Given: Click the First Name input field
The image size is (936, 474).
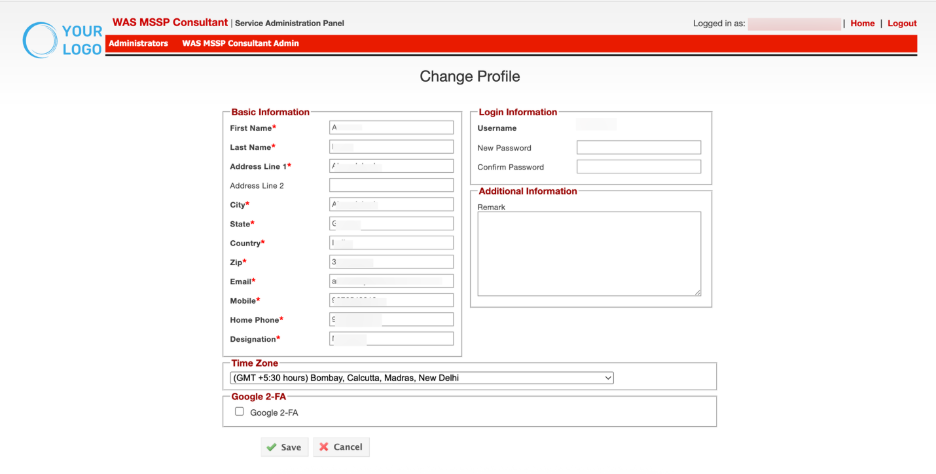Looking at the screenshot, I should pos(391,128).
